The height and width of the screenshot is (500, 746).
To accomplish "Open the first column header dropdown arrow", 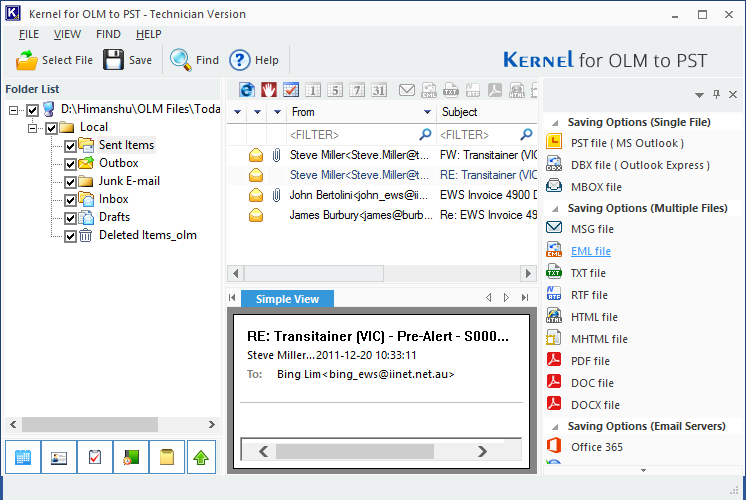I will tap(237, 112).
